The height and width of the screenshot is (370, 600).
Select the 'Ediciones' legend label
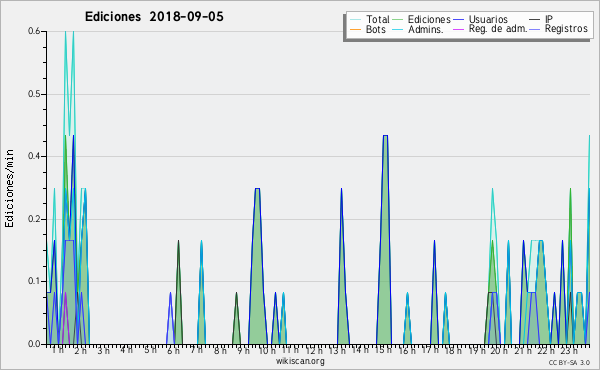point(429,19)
